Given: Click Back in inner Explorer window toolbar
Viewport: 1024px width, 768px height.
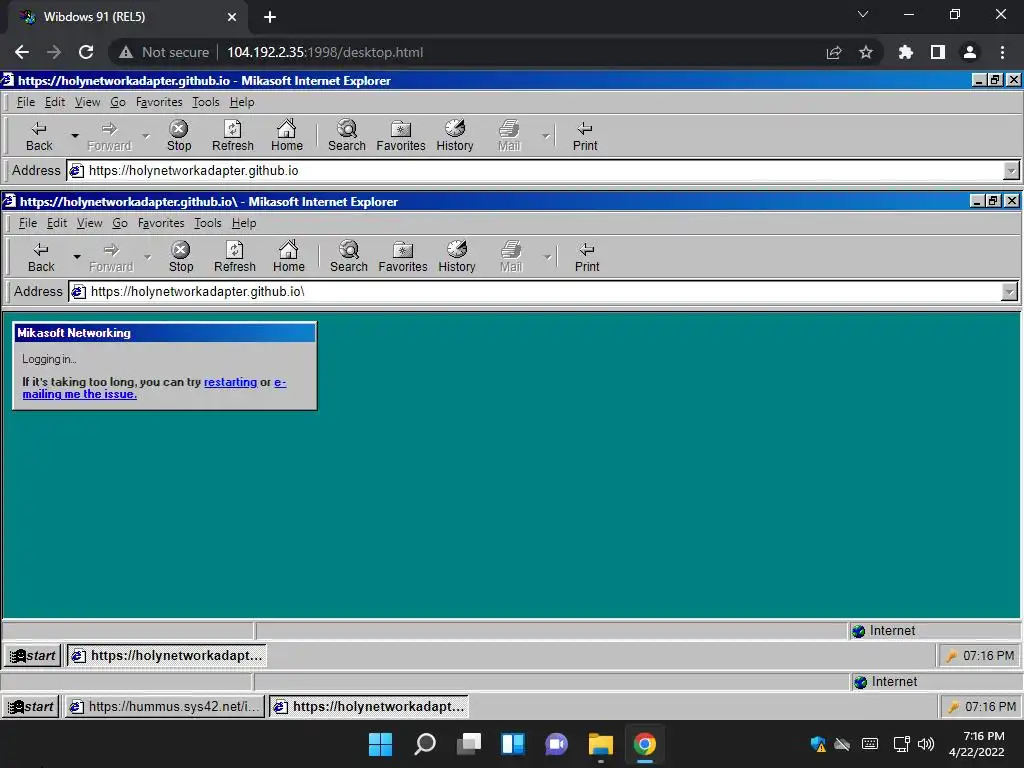Looking at the screenshot, I should [41, 257].
